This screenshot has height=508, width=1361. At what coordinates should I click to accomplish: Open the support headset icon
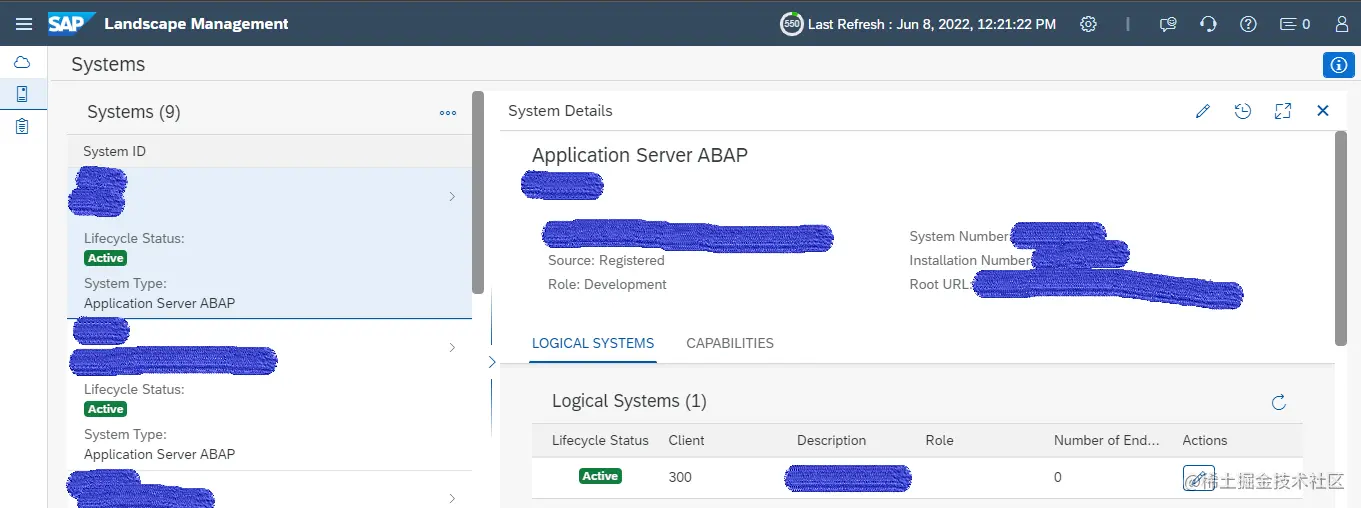point(1208,24)
